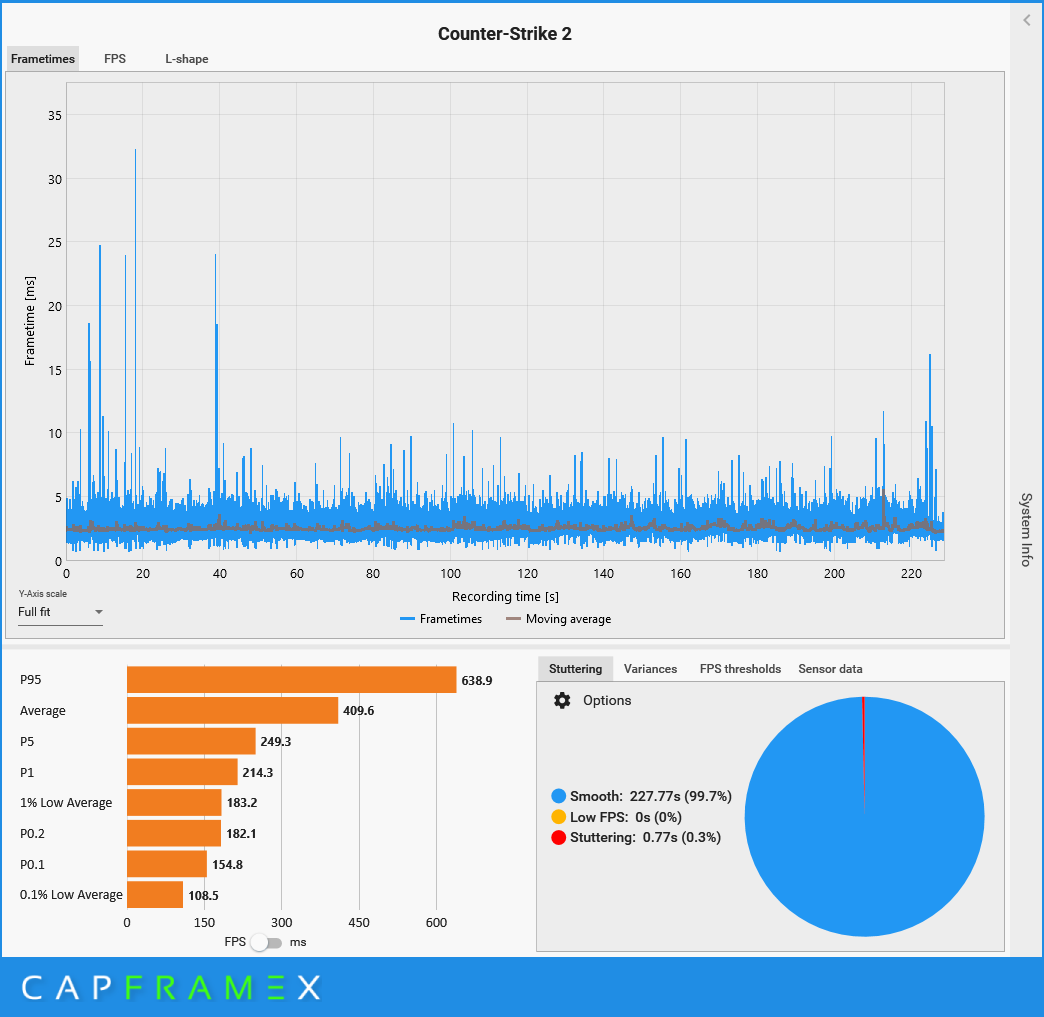Click the Stuttering: 0.77s (0.3%) text

(645, 837)
